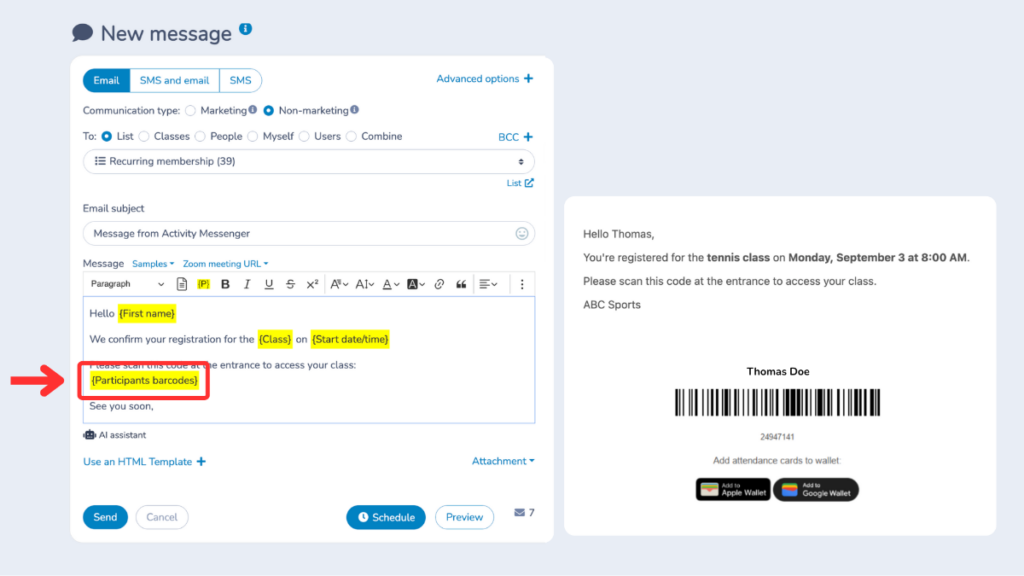Open the Paragraph style dropdown
This screenshot has width=1024, height=576.
125,285
